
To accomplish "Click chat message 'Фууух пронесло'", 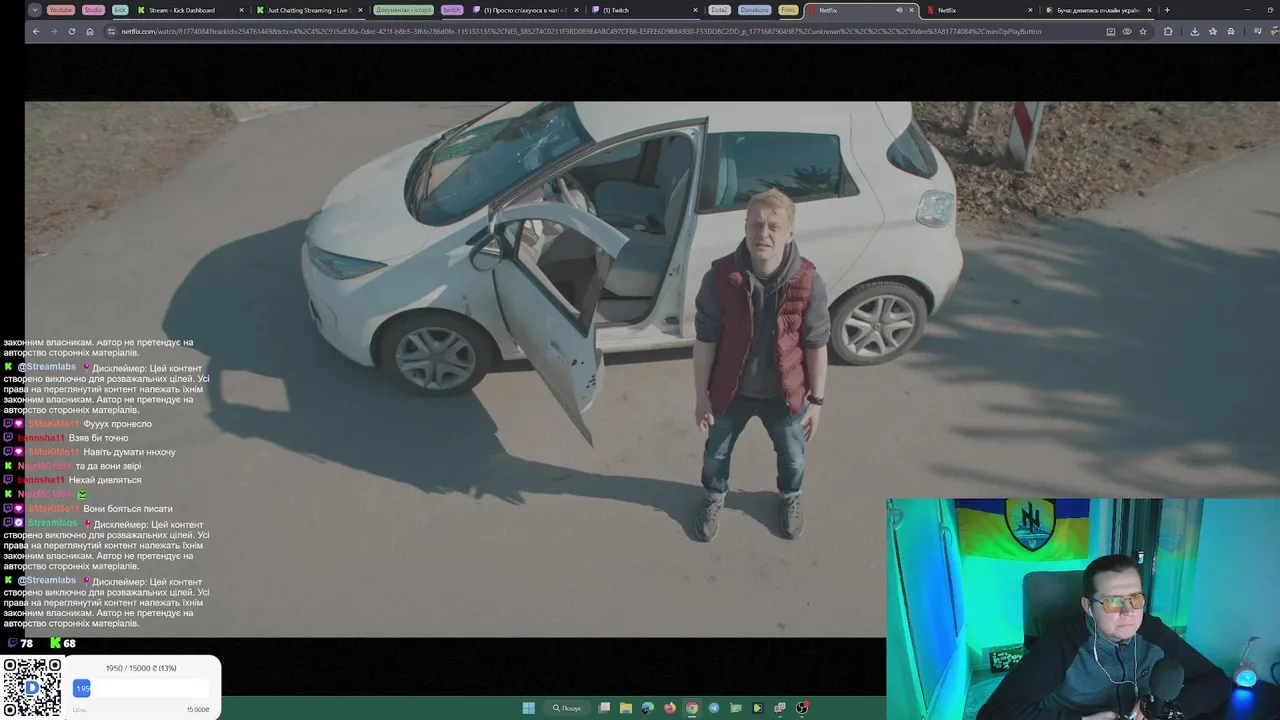I will (x=118, y=424).
